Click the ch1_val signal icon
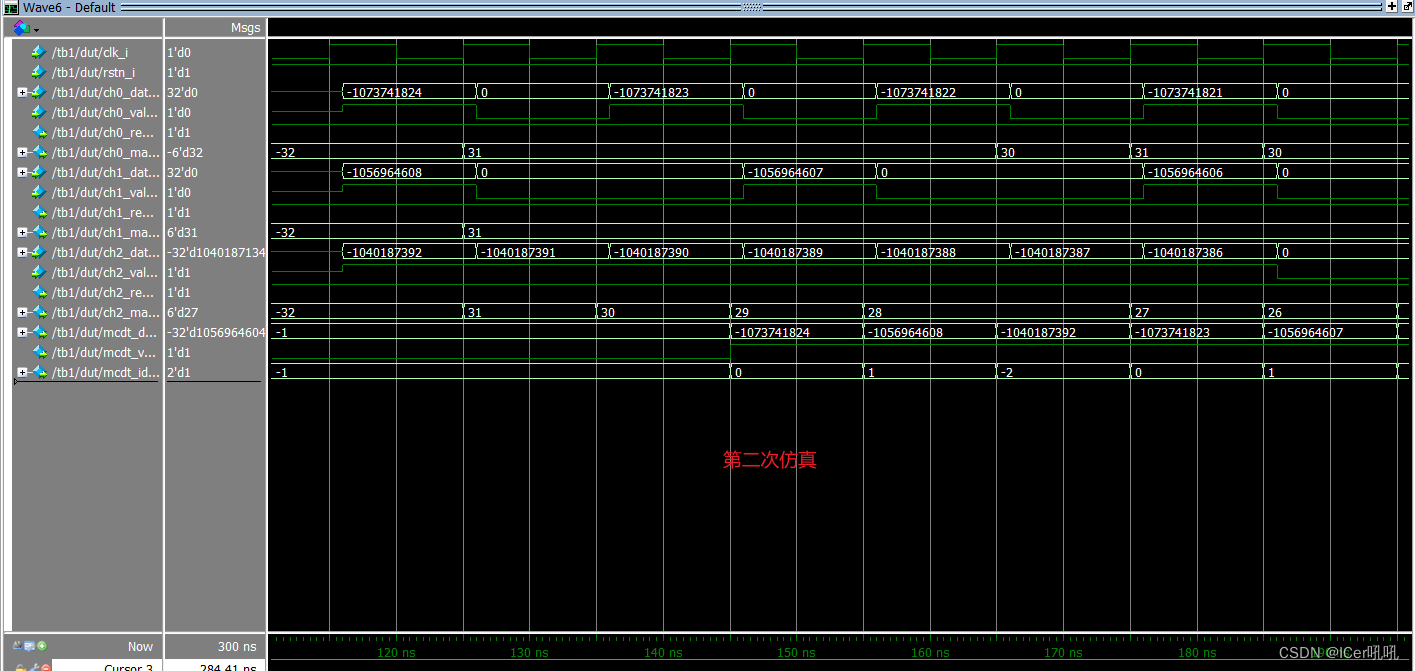This screenshot has height=671, width=1415. point(39,192)
